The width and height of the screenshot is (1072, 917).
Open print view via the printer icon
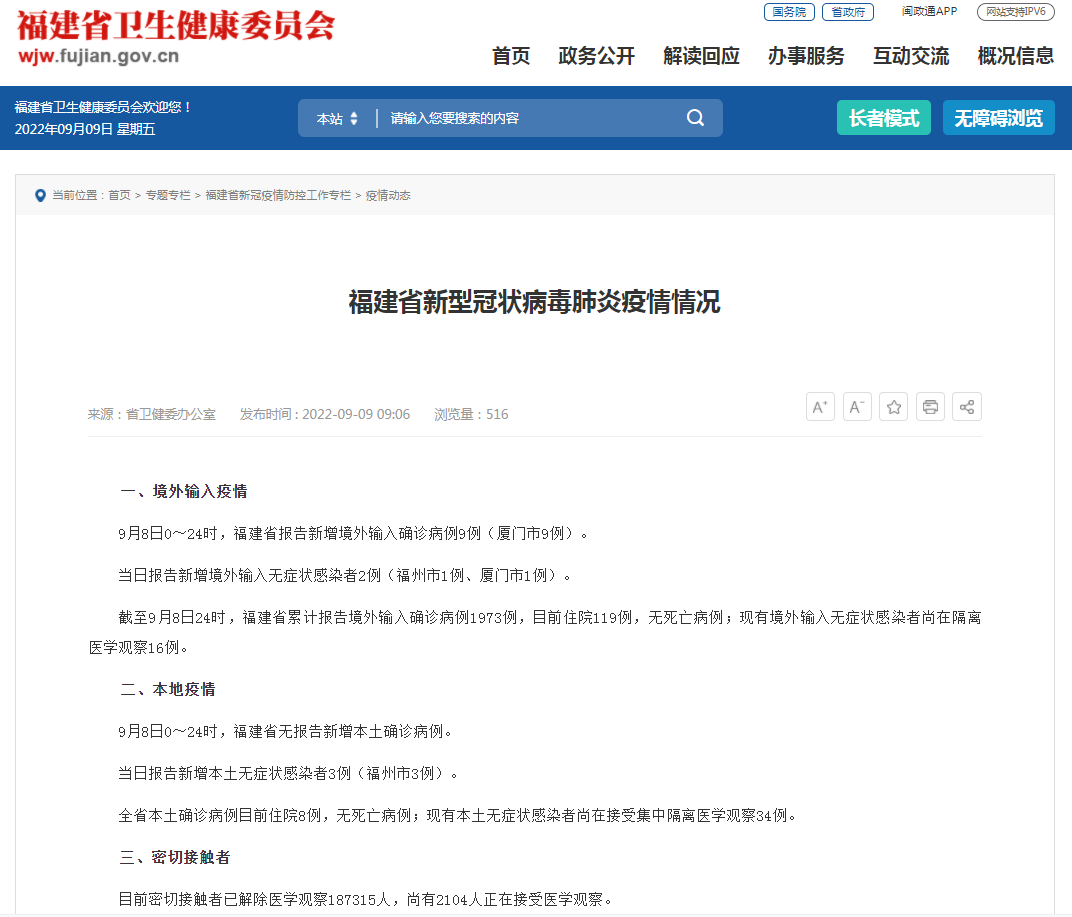click(930, 406)
